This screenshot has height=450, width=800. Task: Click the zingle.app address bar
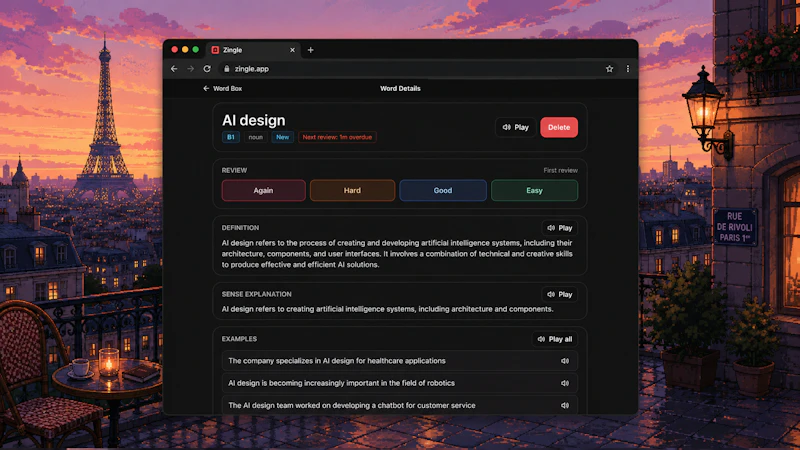(x=411, y=69)
